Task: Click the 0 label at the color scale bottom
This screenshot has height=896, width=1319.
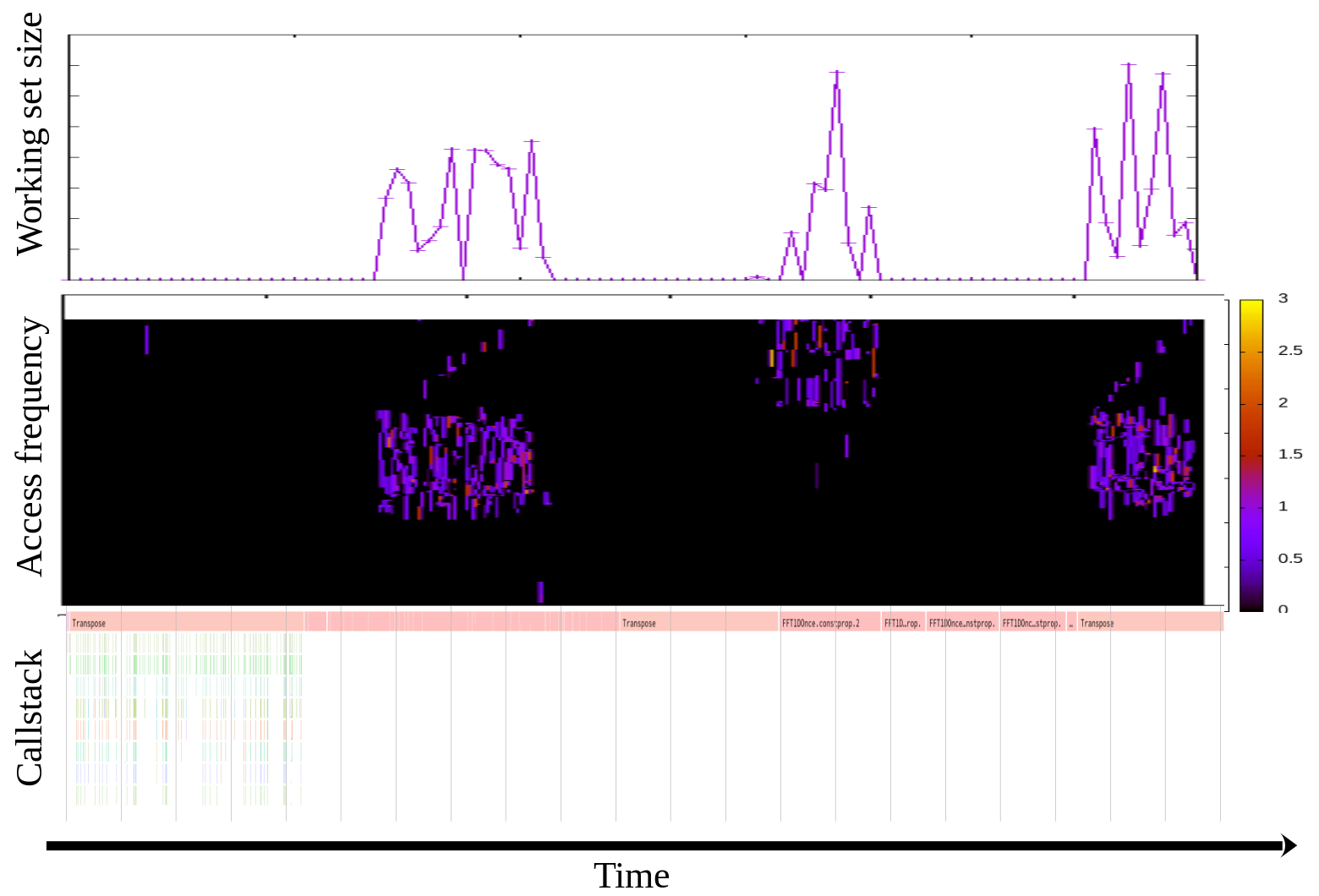Action: coord(1283,609)
